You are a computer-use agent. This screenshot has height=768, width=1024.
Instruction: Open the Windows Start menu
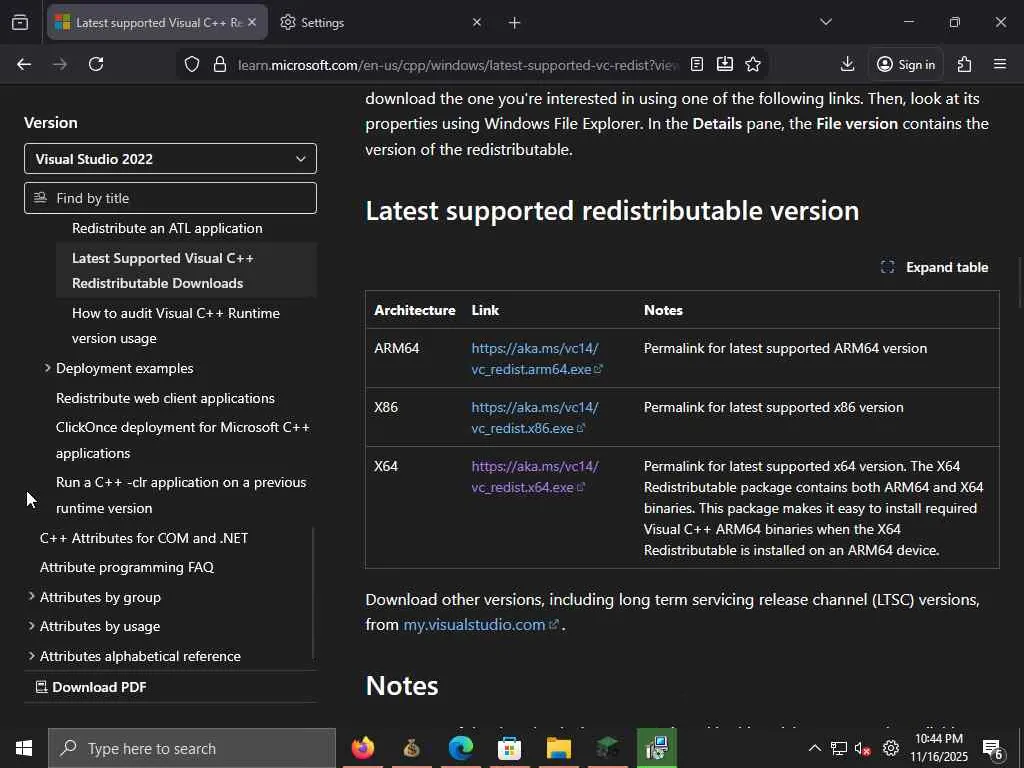[24, 748]
